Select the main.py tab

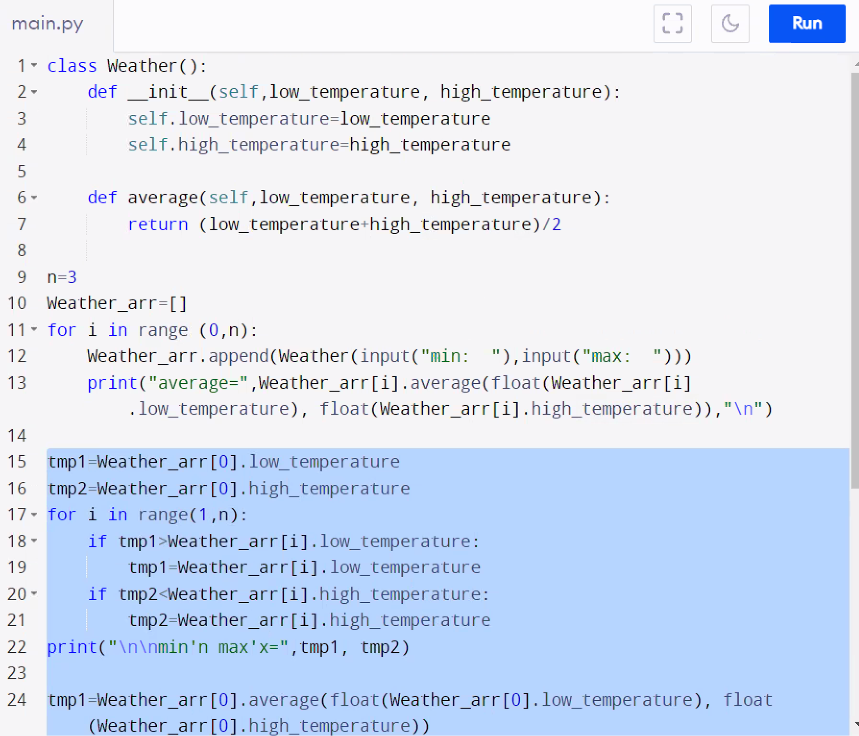click(x=46, y=23)
